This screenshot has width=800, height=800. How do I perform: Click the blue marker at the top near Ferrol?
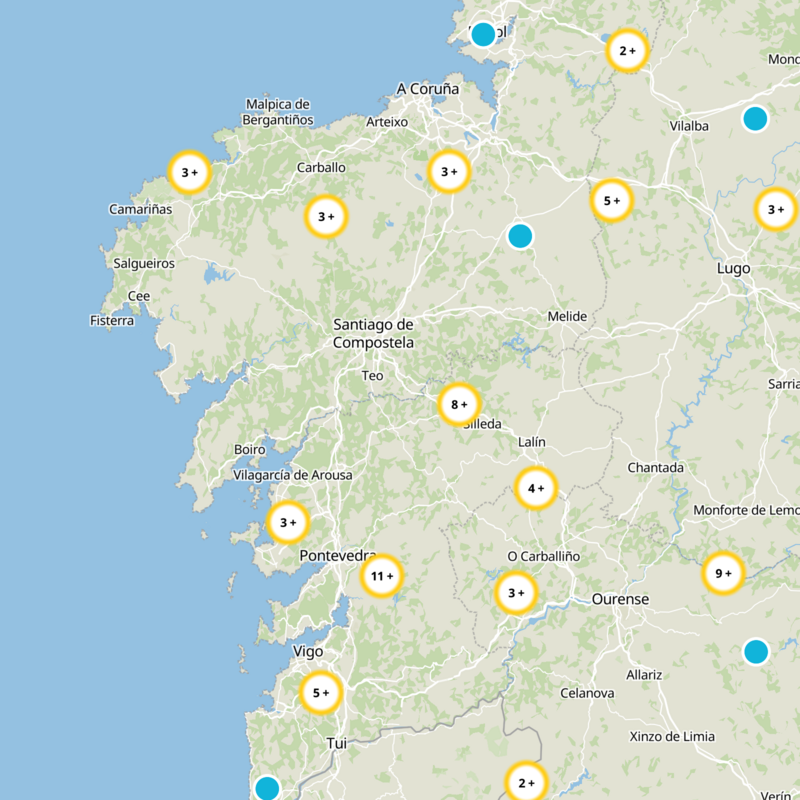[x=483, y=34]
